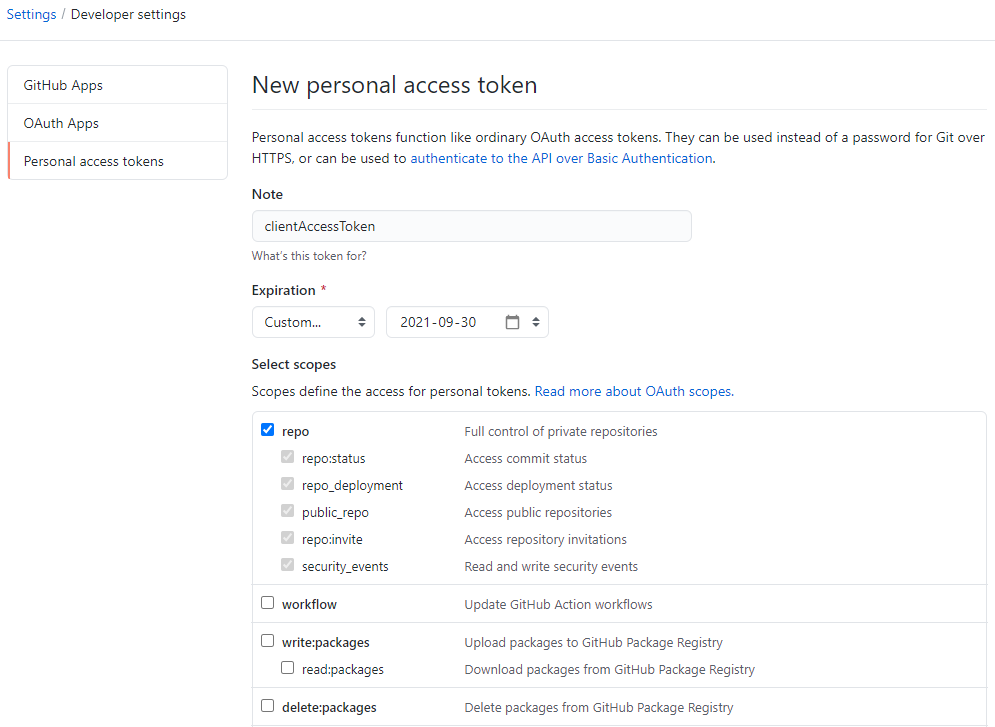Open the Custom... expiration dropdown
This screenshot has height=727, width=995.
313,322
